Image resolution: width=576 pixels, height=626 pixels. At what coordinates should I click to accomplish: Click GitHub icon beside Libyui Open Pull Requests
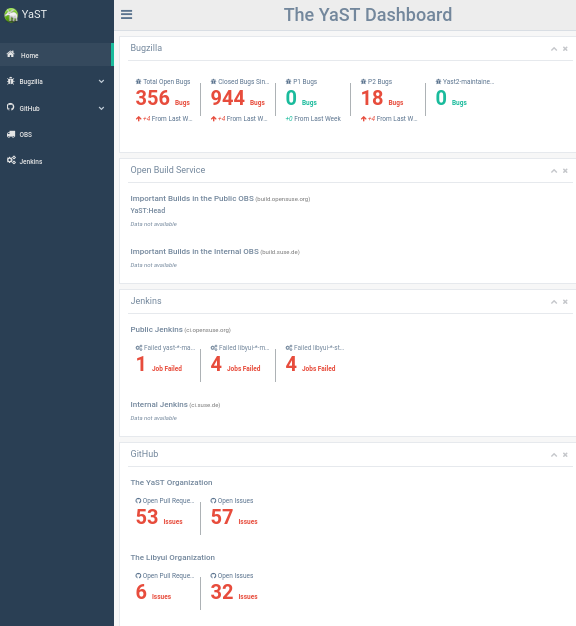pos(138,576)
